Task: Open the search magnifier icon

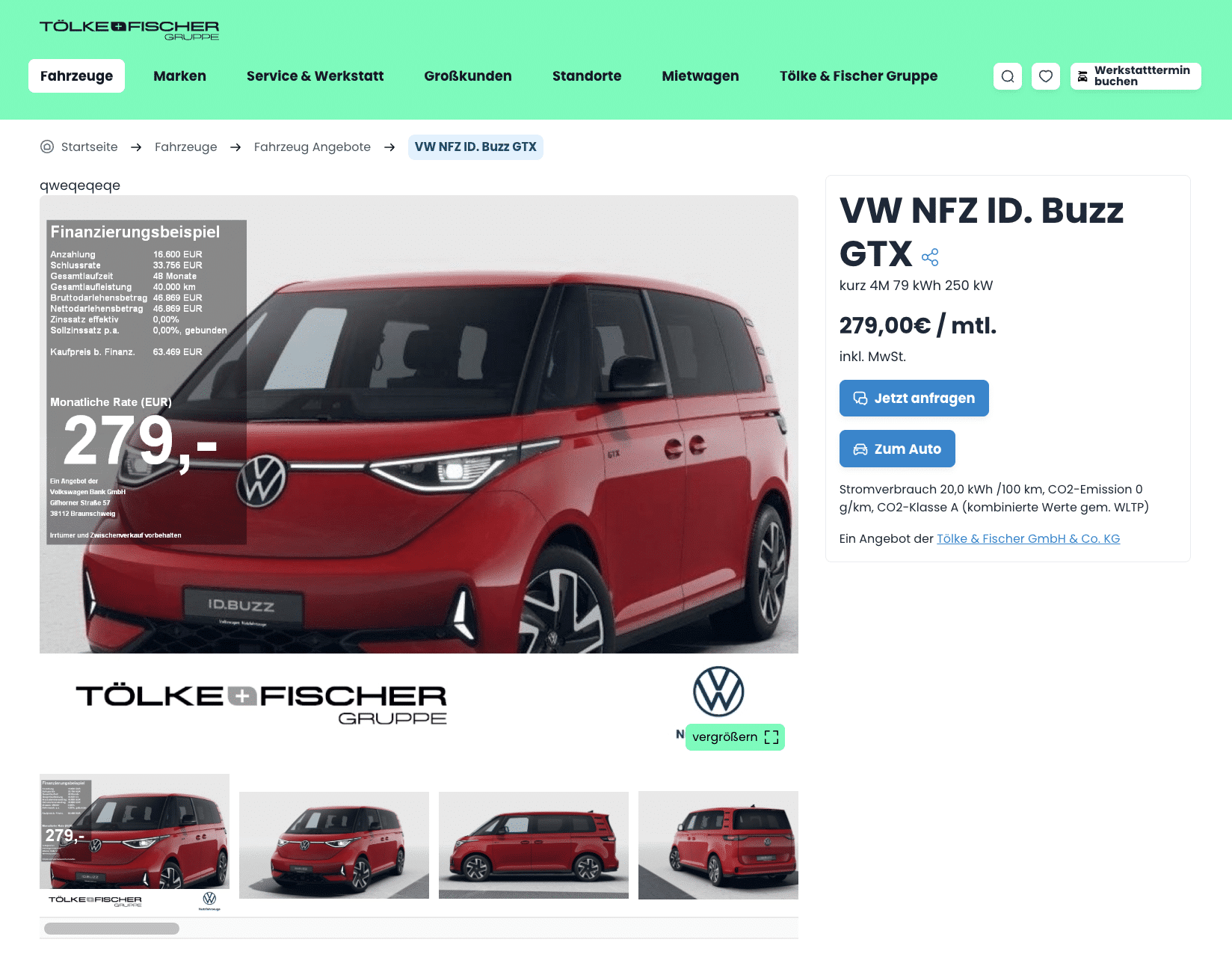Action: pos(1008,76)
